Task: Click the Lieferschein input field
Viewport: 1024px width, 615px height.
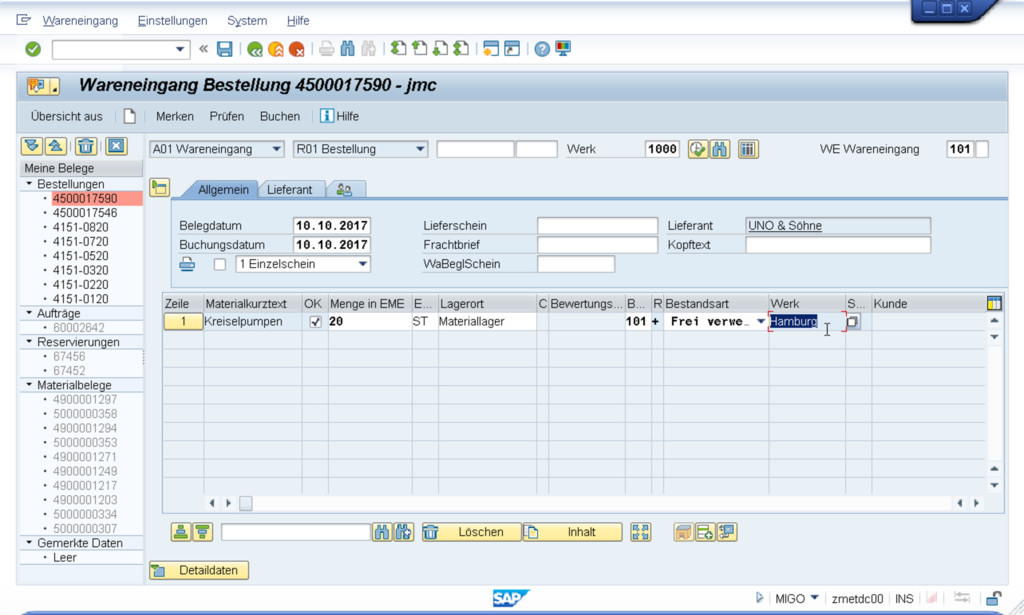Action: point(597,226)
